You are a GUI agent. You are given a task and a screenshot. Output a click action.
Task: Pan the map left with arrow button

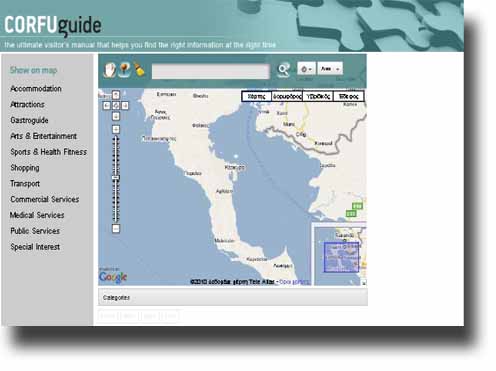click(x=107, y=106)
